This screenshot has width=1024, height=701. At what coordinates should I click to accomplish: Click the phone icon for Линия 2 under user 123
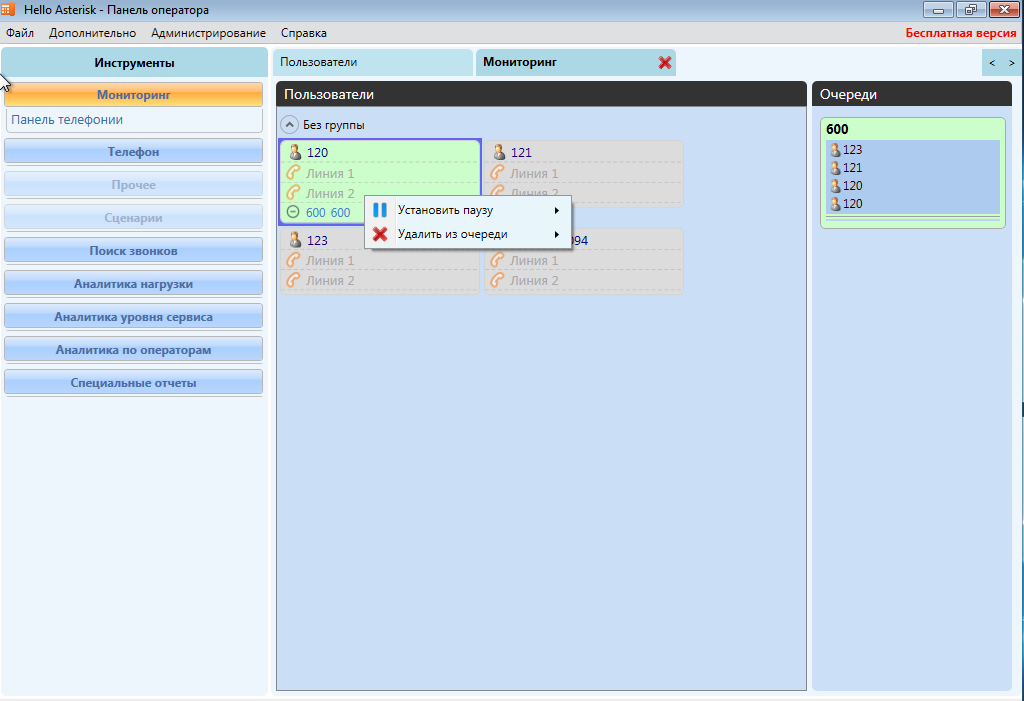coord(294,280)
